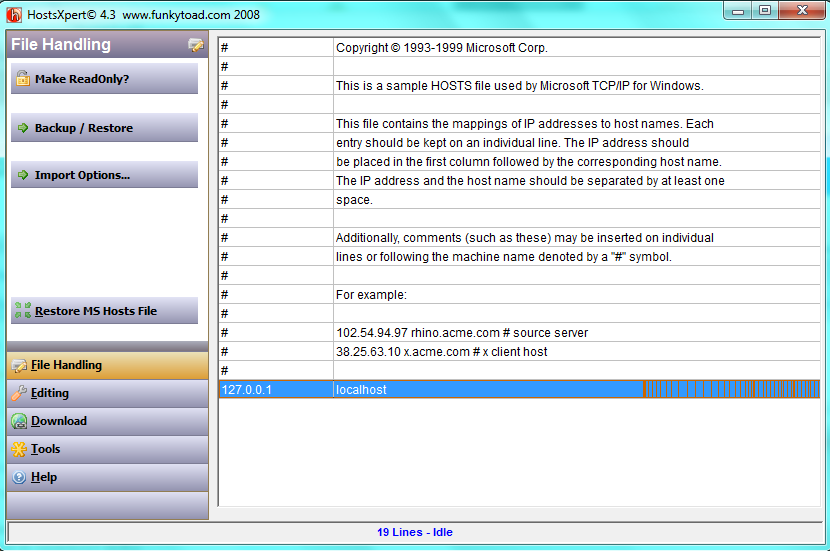830x551 pixels.
Task: Click the notepad icon next to File Handling tab
Action: coord(20,365)
